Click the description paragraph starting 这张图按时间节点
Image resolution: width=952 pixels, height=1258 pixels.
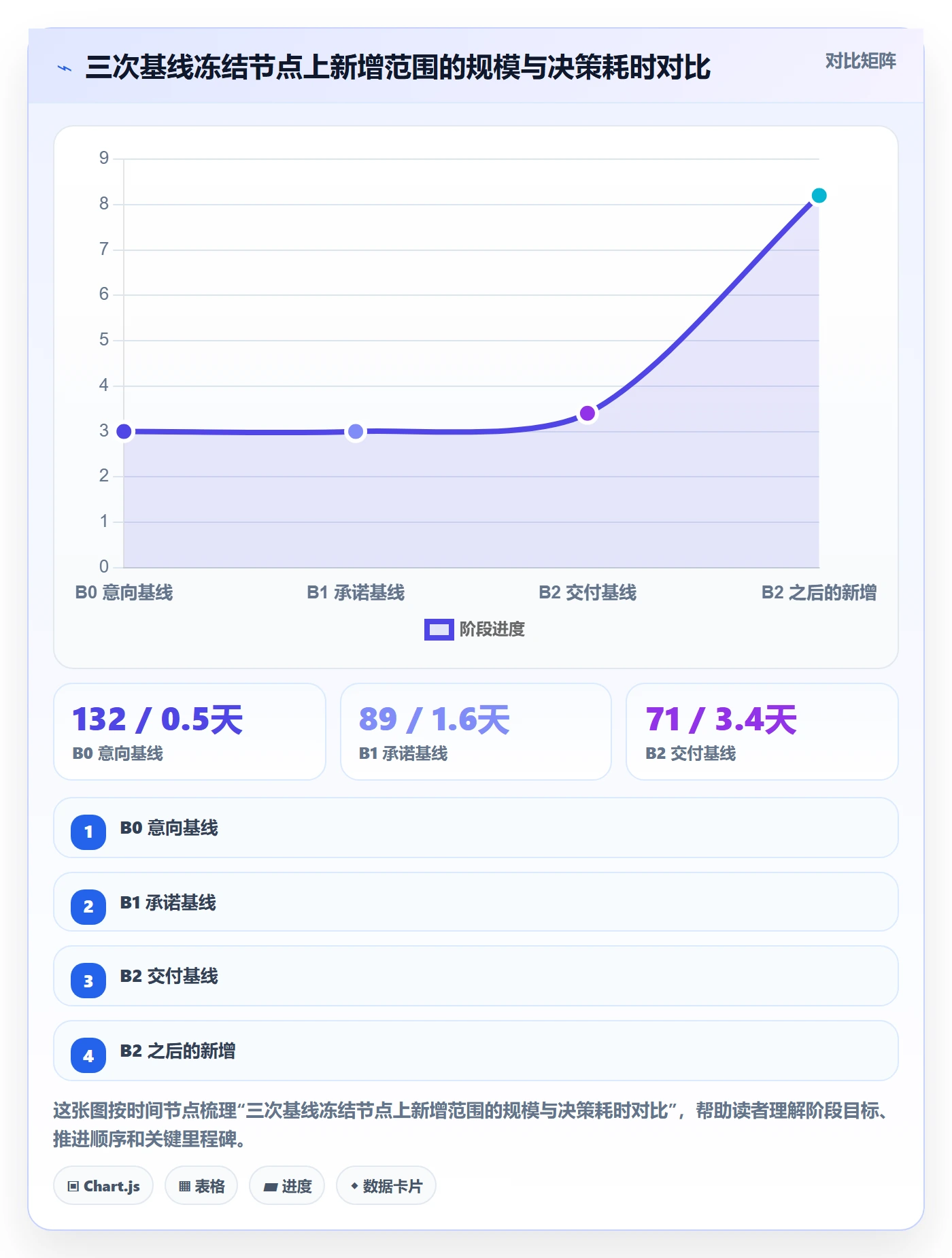point(473,1125)
